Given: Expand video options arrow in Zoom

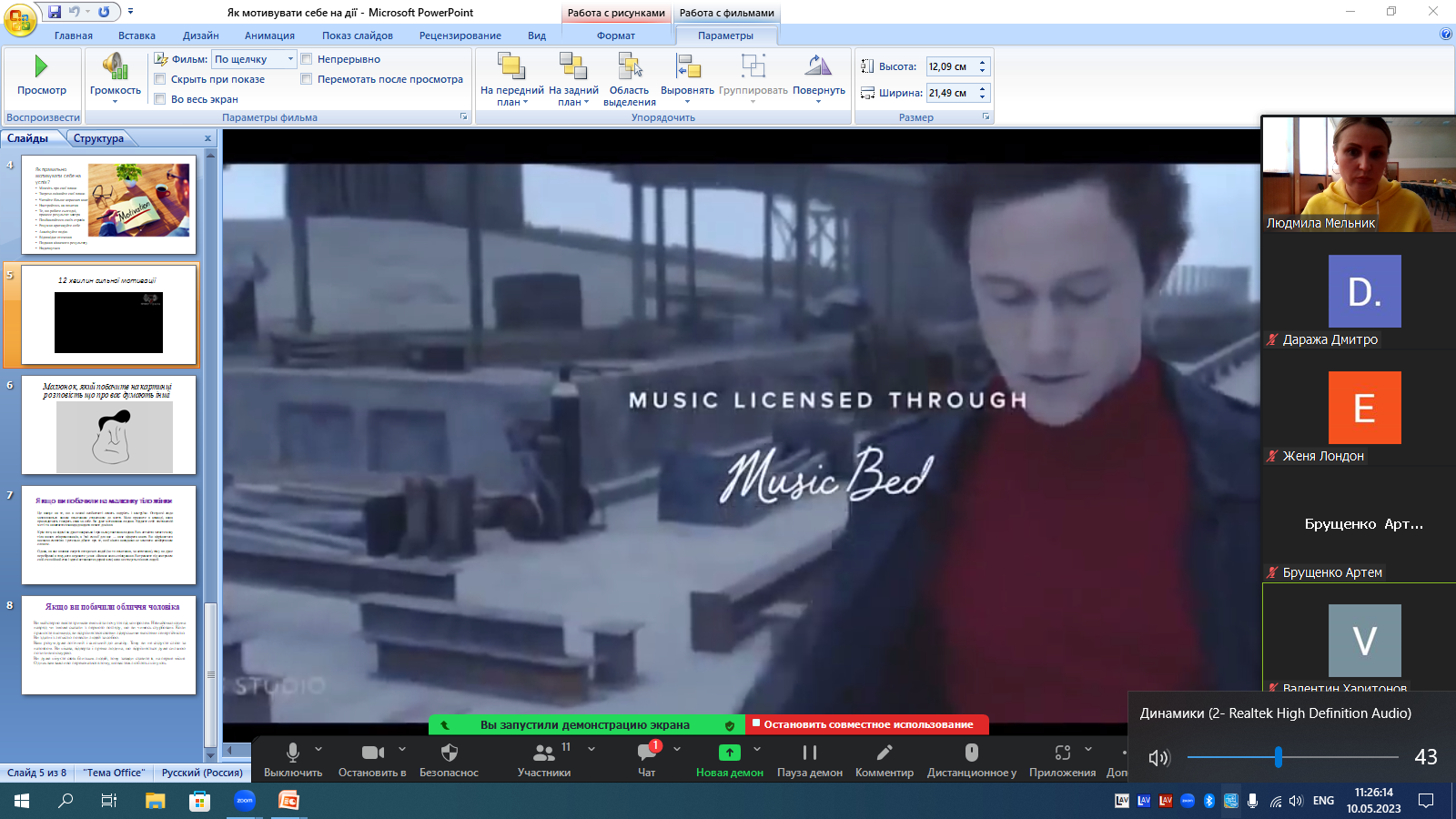Looking at the screenshot, I should [x=402, y=749].
